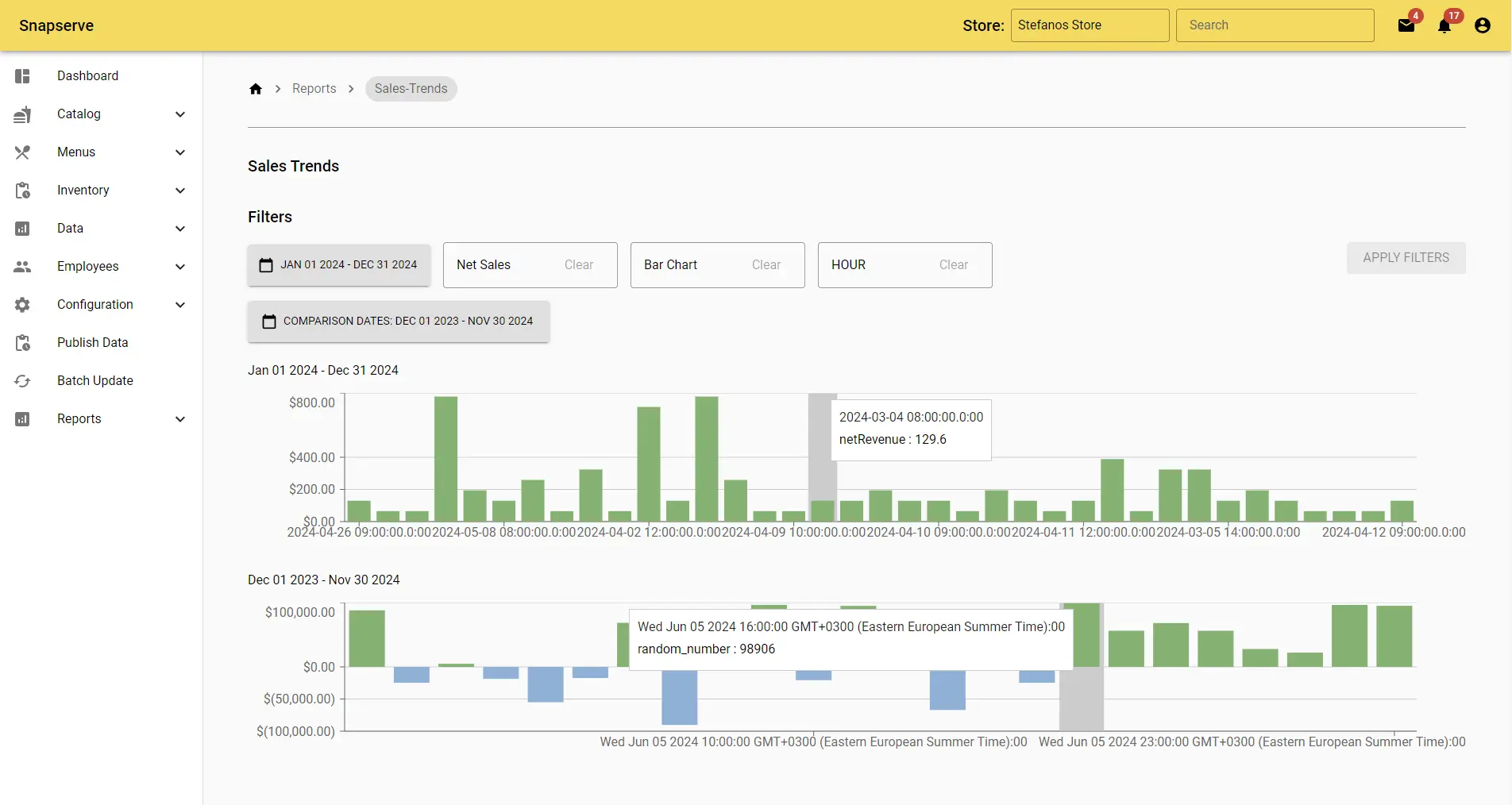Click the Batch Update sync icon
1512x805 pixels.
point(22,381)
